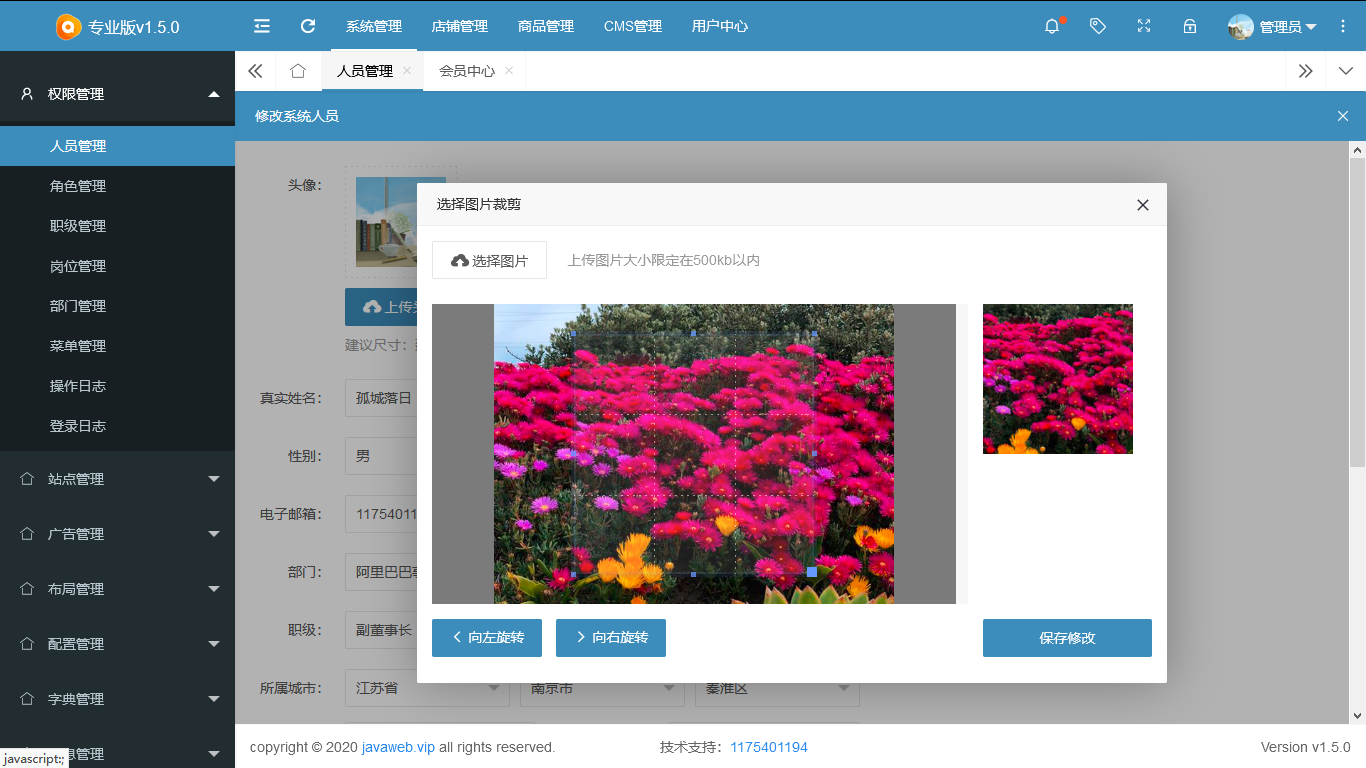Click the 字典管理 home icon
Screen dimensions: 1366x768
pos(27,699)
